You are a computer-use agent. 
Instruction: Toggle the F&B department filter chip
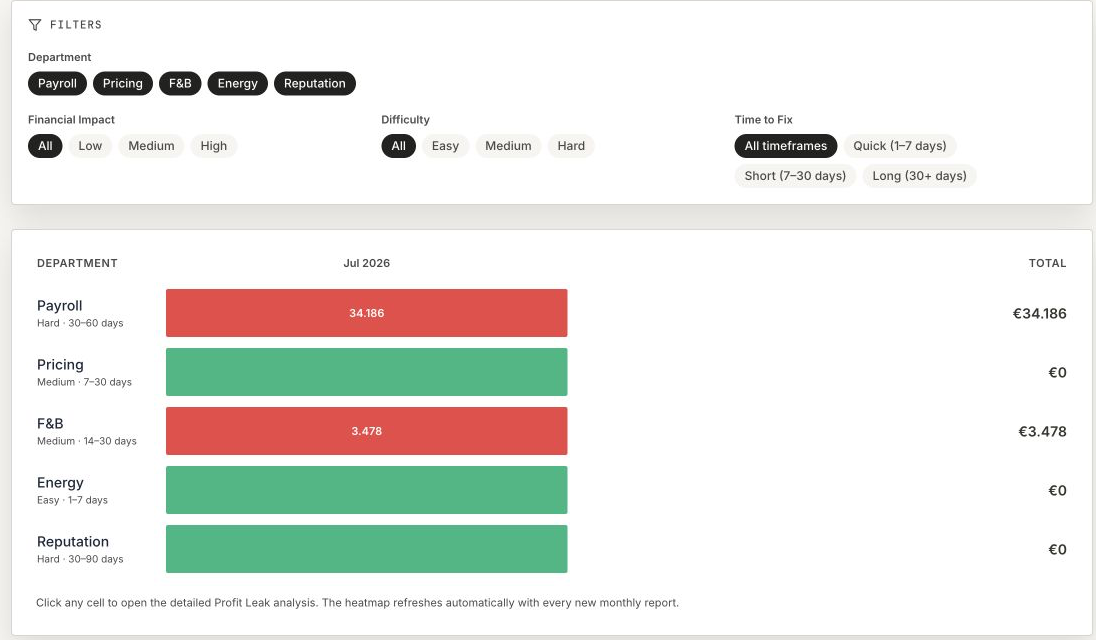point(180,83)
